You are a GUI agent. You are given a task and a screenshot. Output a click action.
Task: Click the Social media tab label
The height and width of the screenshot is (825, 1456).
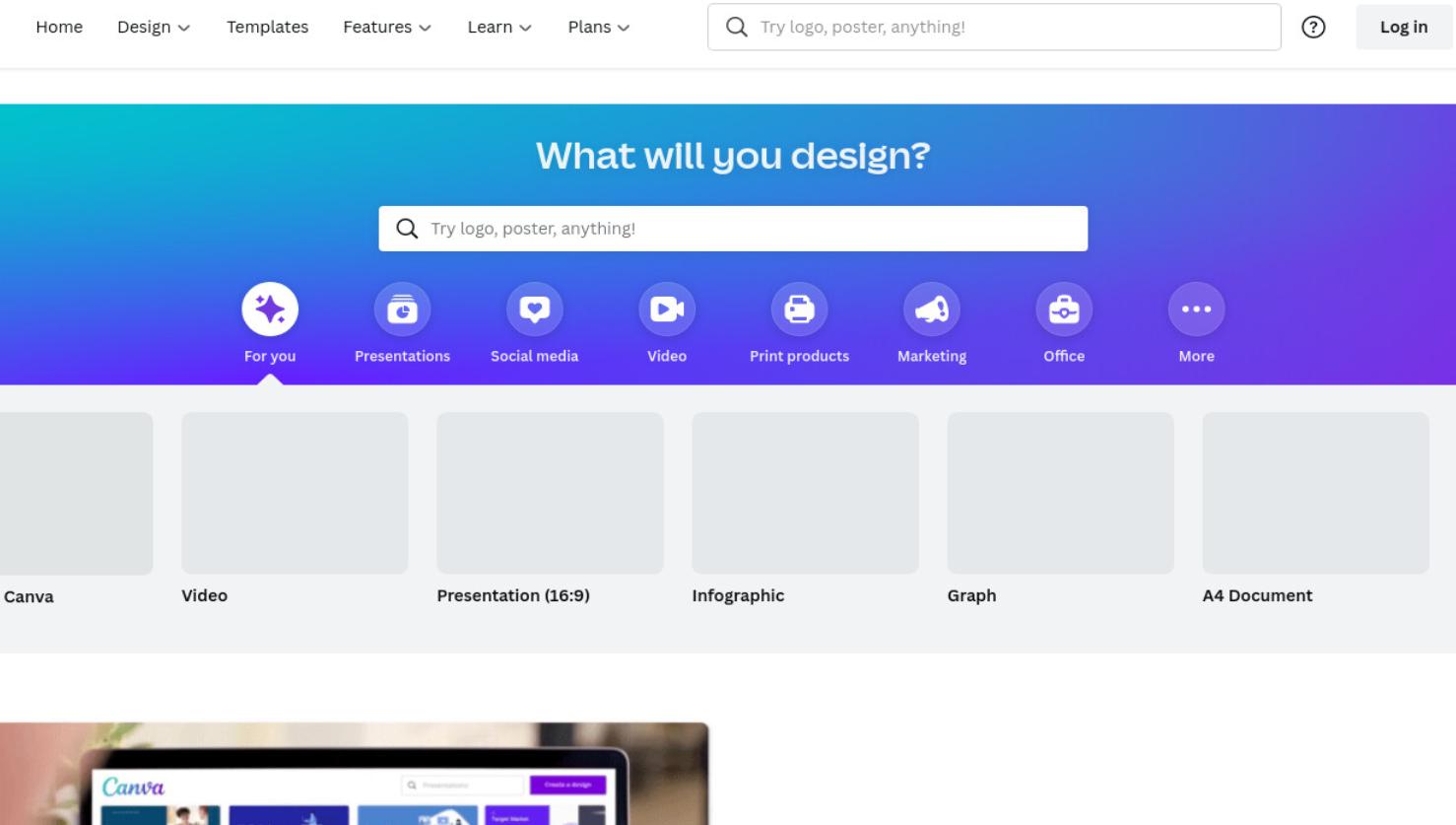point(535,356)
